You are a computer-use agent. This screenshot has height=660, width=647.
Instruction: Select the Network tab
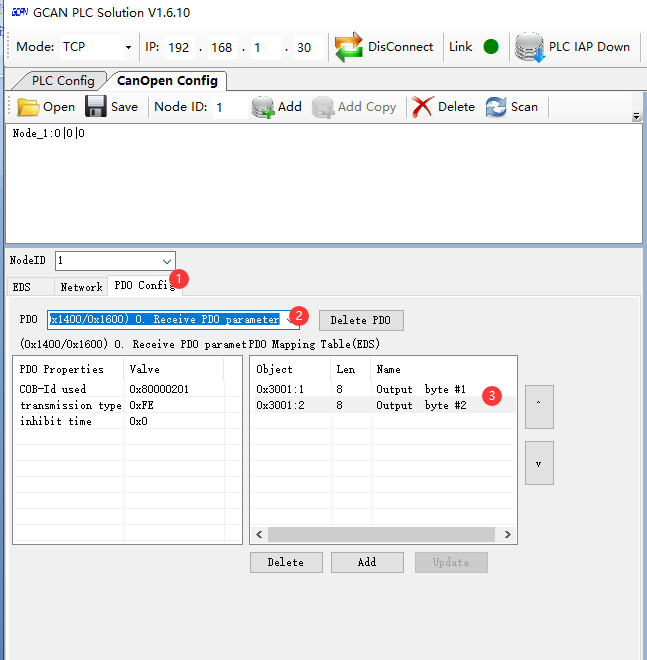coord(81,286)
